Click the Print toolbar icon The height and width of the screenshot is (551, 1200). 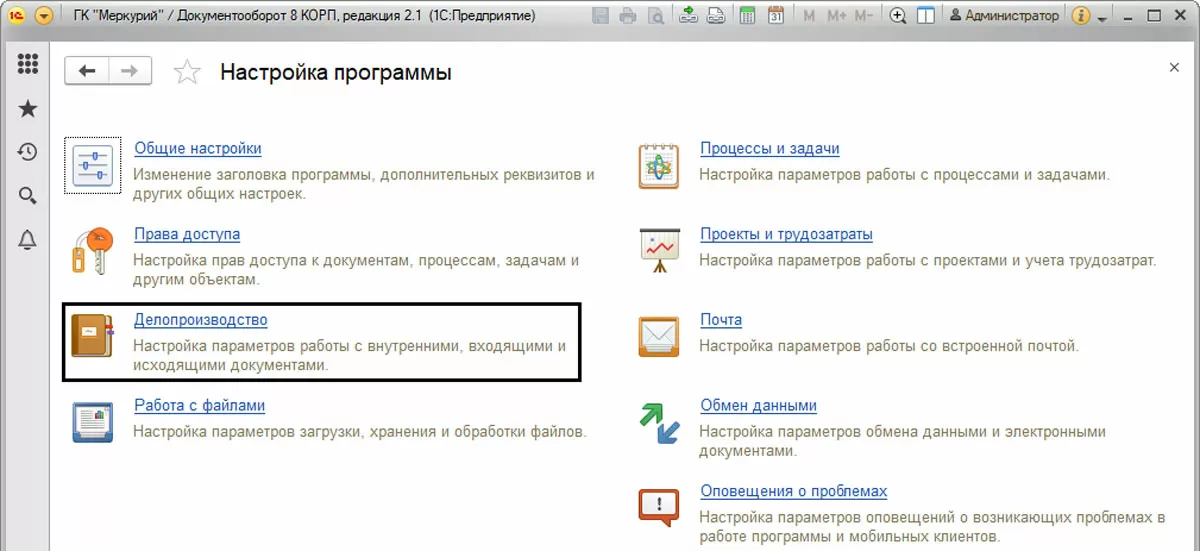click(627, 16)
